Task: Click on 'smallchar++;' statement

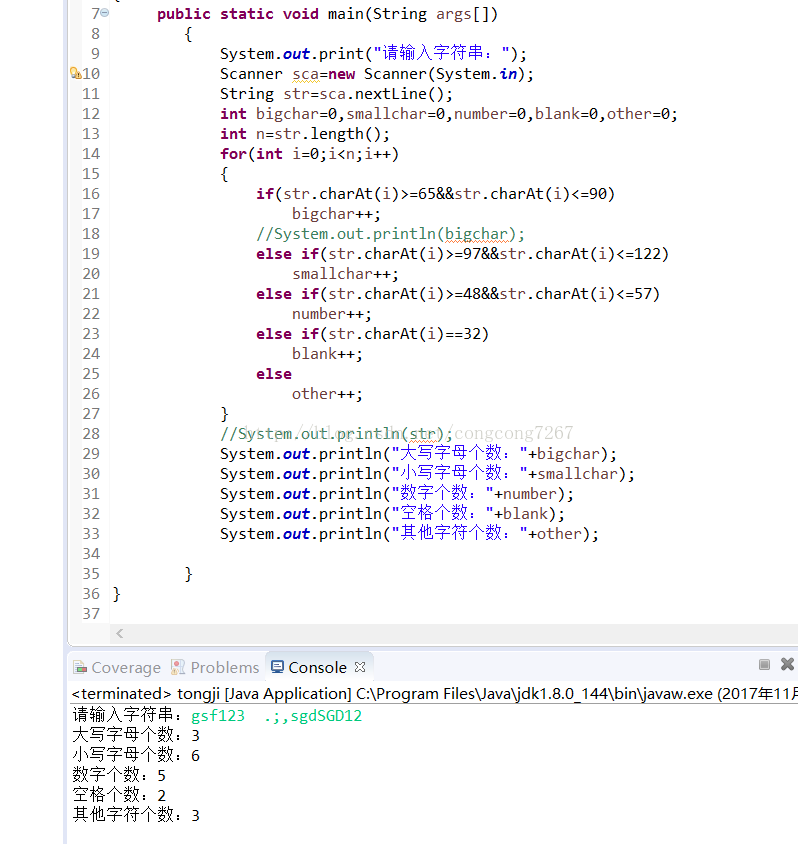Action: point(345,274)
